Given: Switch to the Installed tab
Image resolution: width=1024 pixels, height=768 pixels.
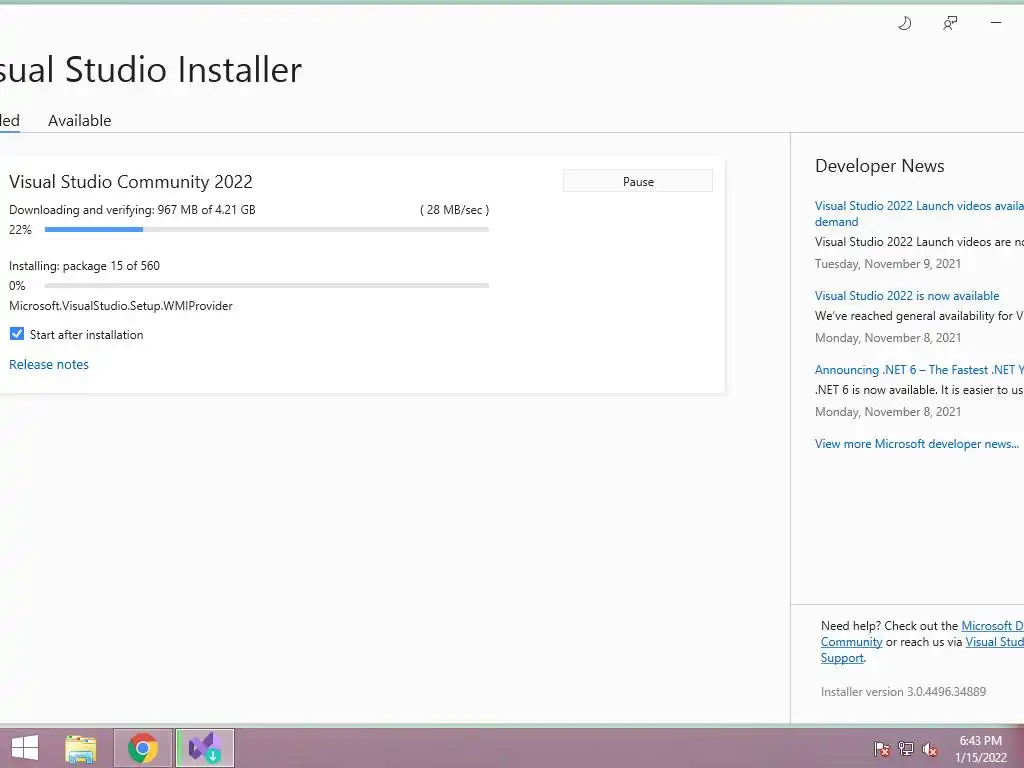Looking at the screenshot, I should pos(9,121).
